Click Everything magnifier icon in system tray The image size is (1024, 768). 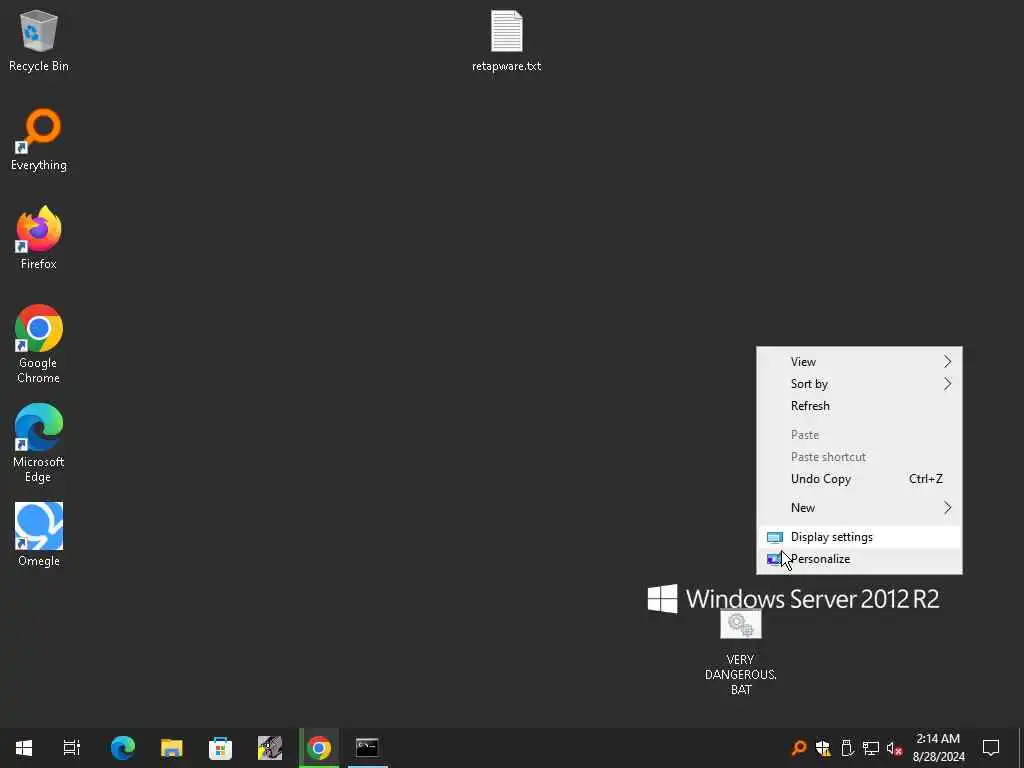tap(799, 748)
